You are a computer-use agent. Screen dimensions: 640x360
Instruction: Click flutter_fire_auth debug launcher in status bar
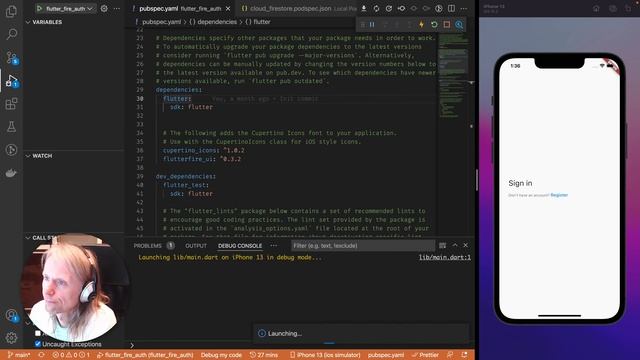point(145,355)
